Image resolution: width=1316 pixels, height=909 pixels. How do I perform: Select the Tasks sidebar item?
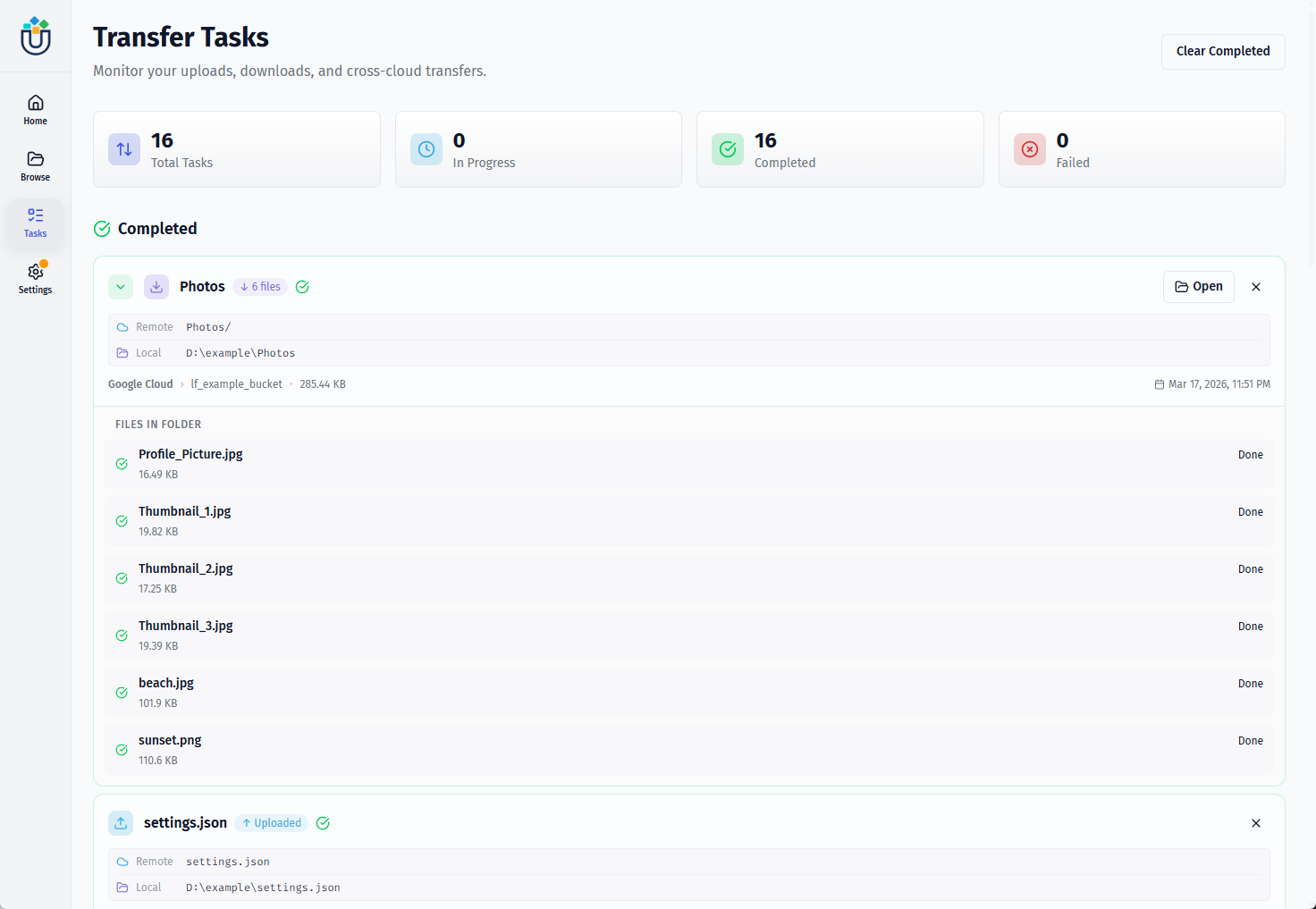coord(36,223)
